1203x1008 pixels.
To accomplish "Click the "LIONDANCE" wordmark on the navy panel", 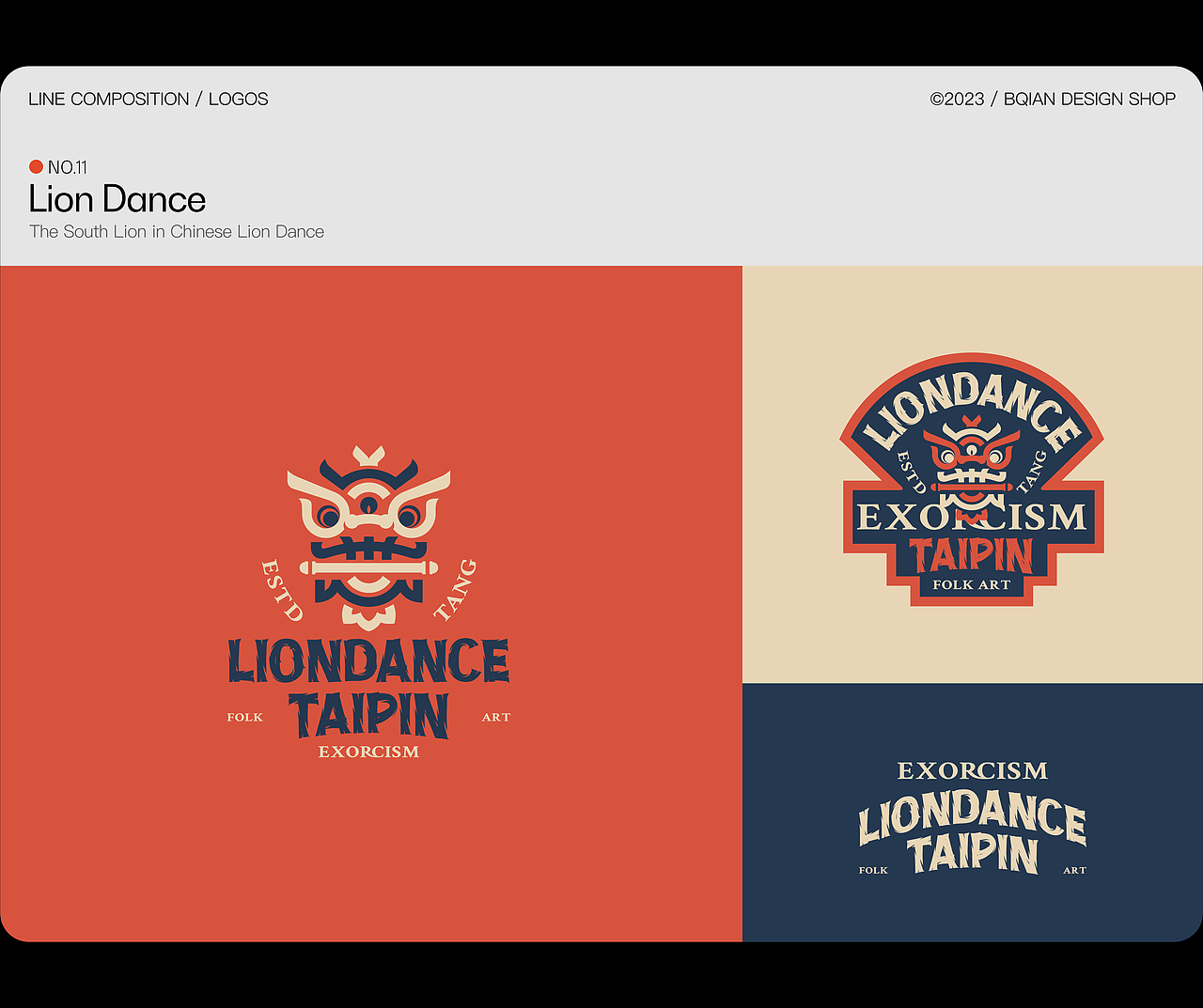I will [972, 815].
